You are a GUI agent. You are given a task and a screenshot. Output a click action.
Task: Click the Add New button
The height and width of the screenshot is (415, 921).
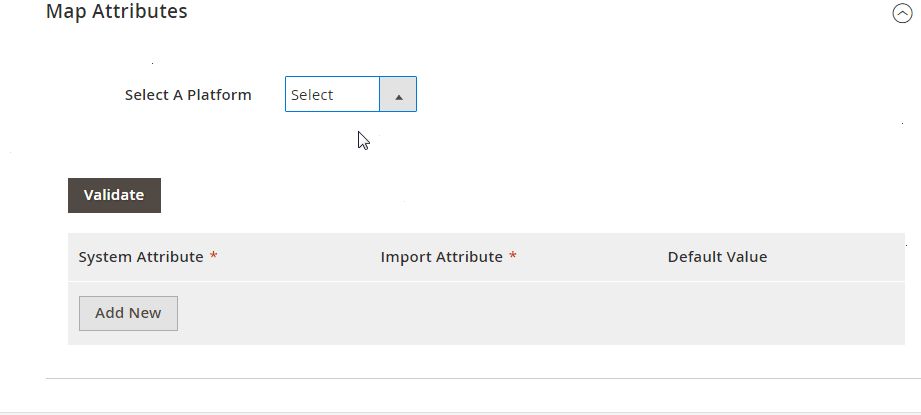(x=128, y=313)
